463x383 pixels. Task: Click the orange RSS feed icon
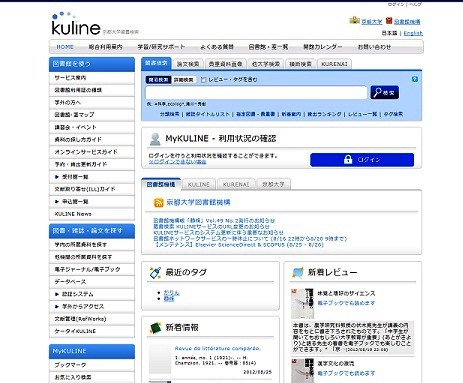158,202
